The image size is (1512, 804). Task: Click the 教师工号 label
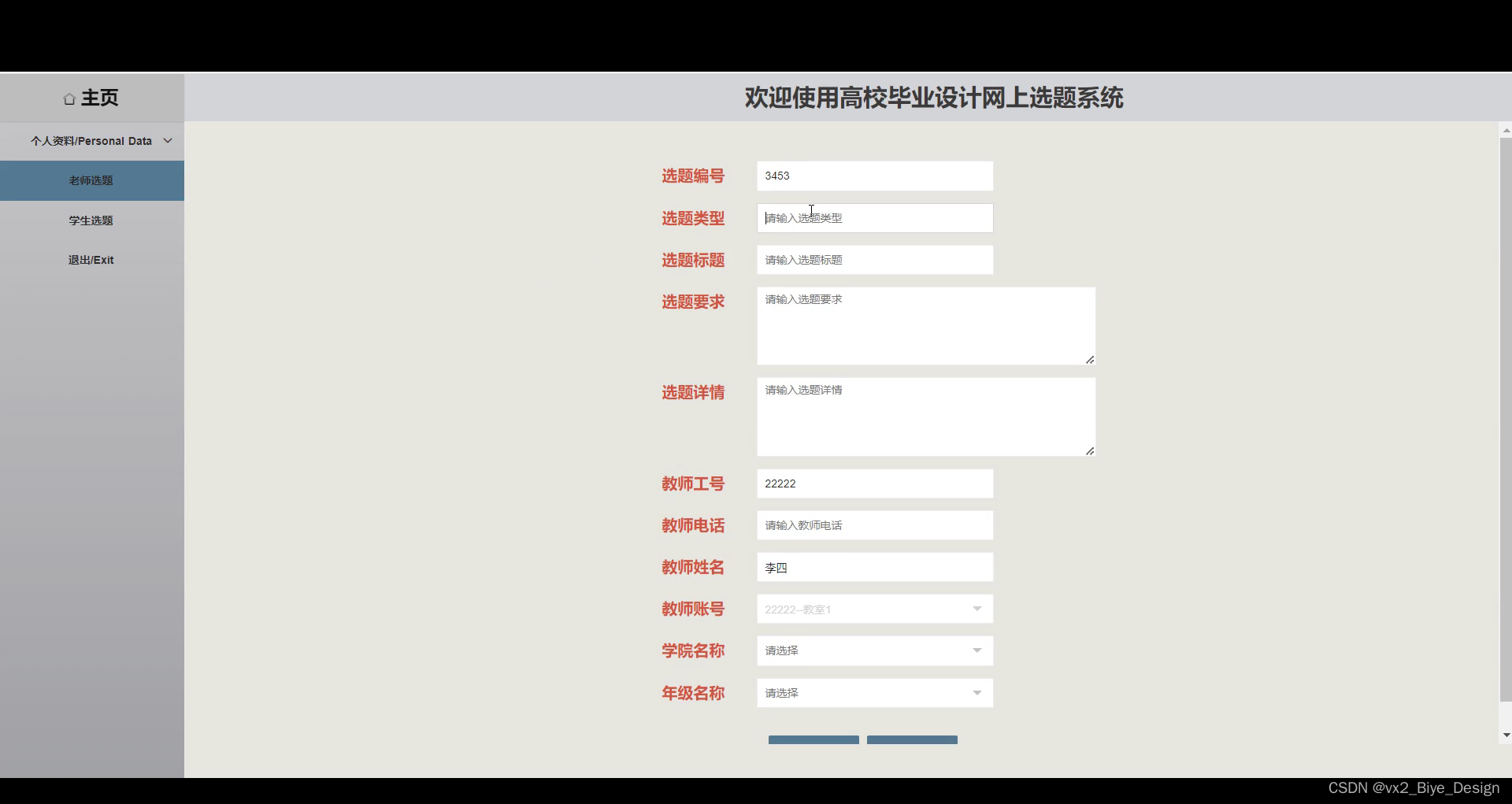693,484
